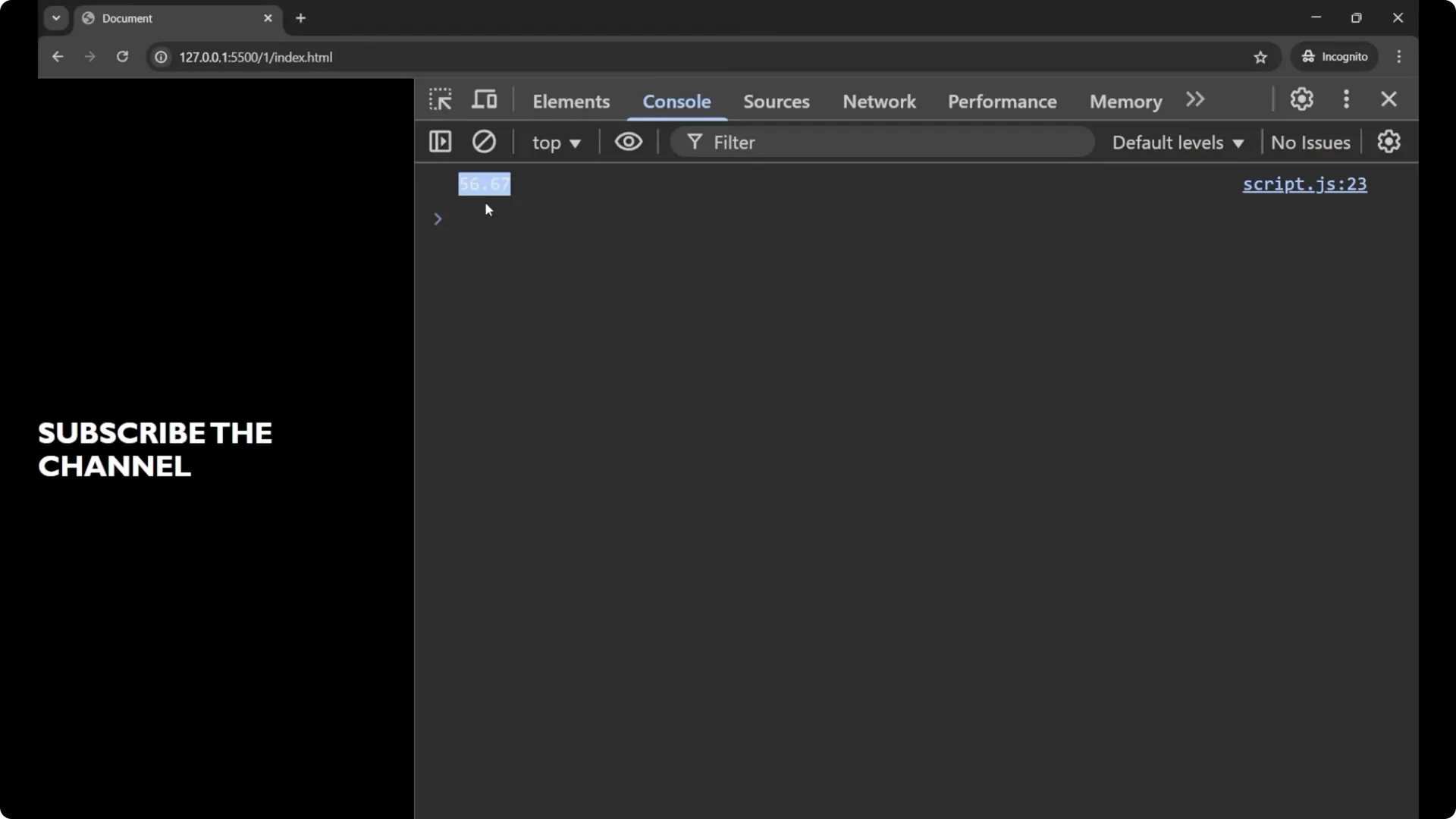This screenshot has height=819, width=1456.
Task: Activate the device toolbar icon
Action: (483, 99)
